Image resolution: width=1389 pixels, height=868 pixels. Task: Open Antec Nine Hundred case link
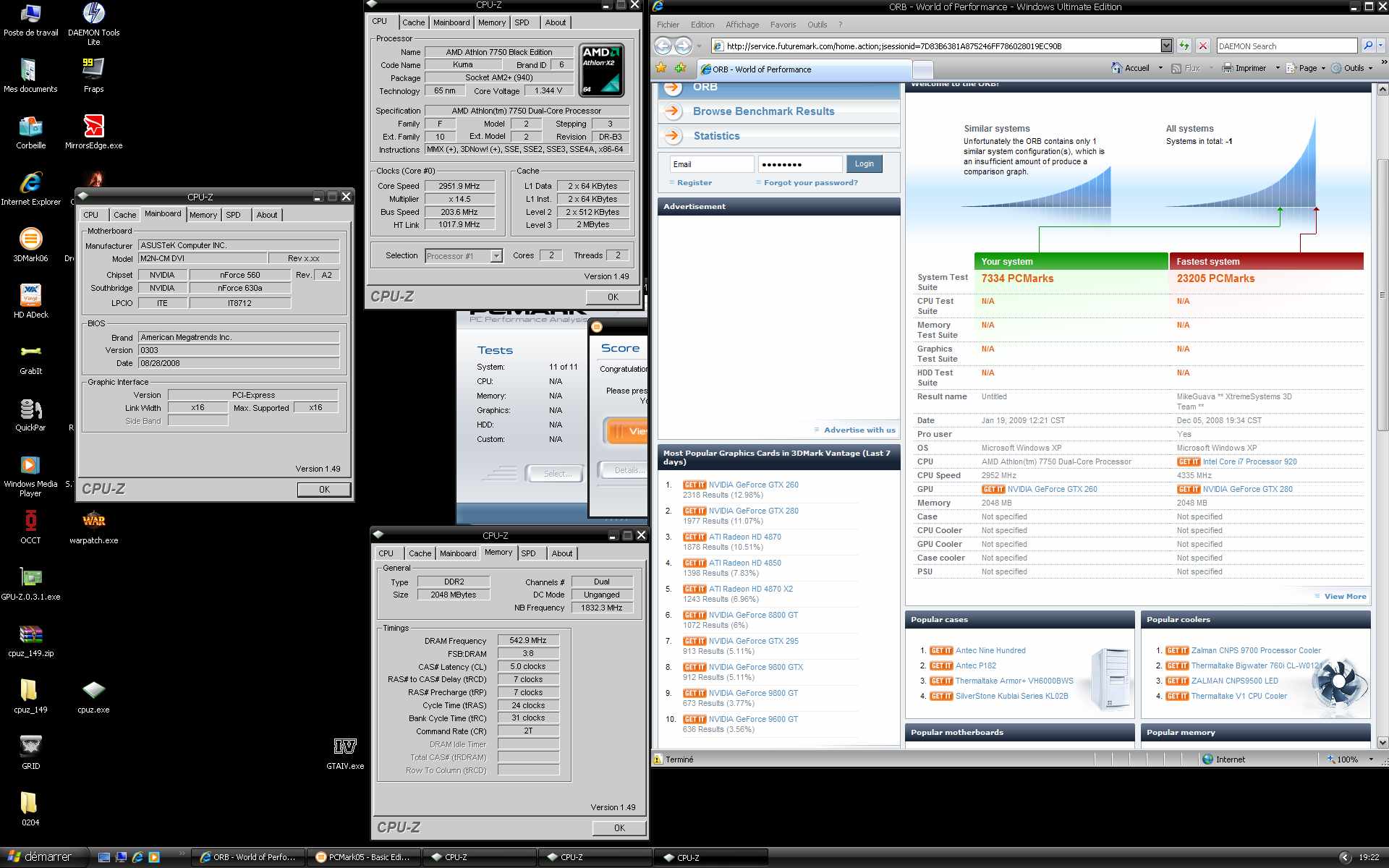(990, 650)
